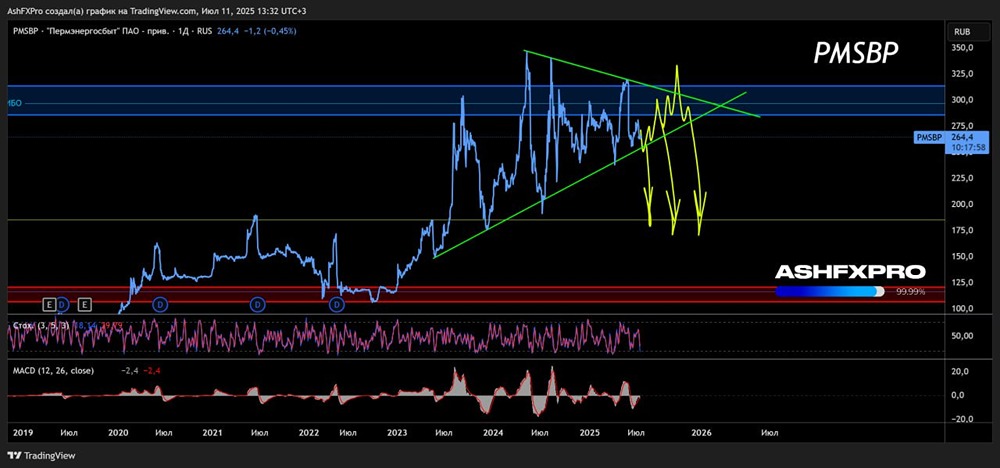1000x468 pixels.
Task: Click the 125,0 price axis label
Action: click(x=962, y=282)
